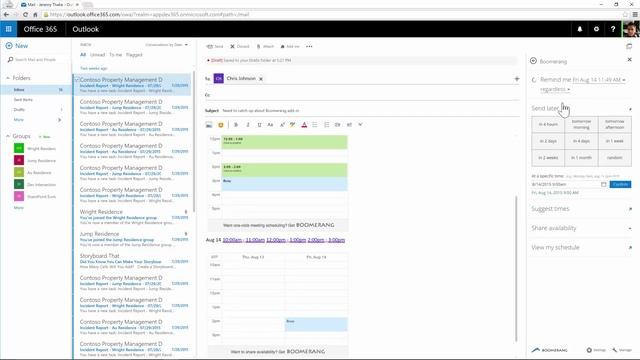Open the Drafts folder
Viewport: 640px width, 360px height.
(x=19, y=110)
